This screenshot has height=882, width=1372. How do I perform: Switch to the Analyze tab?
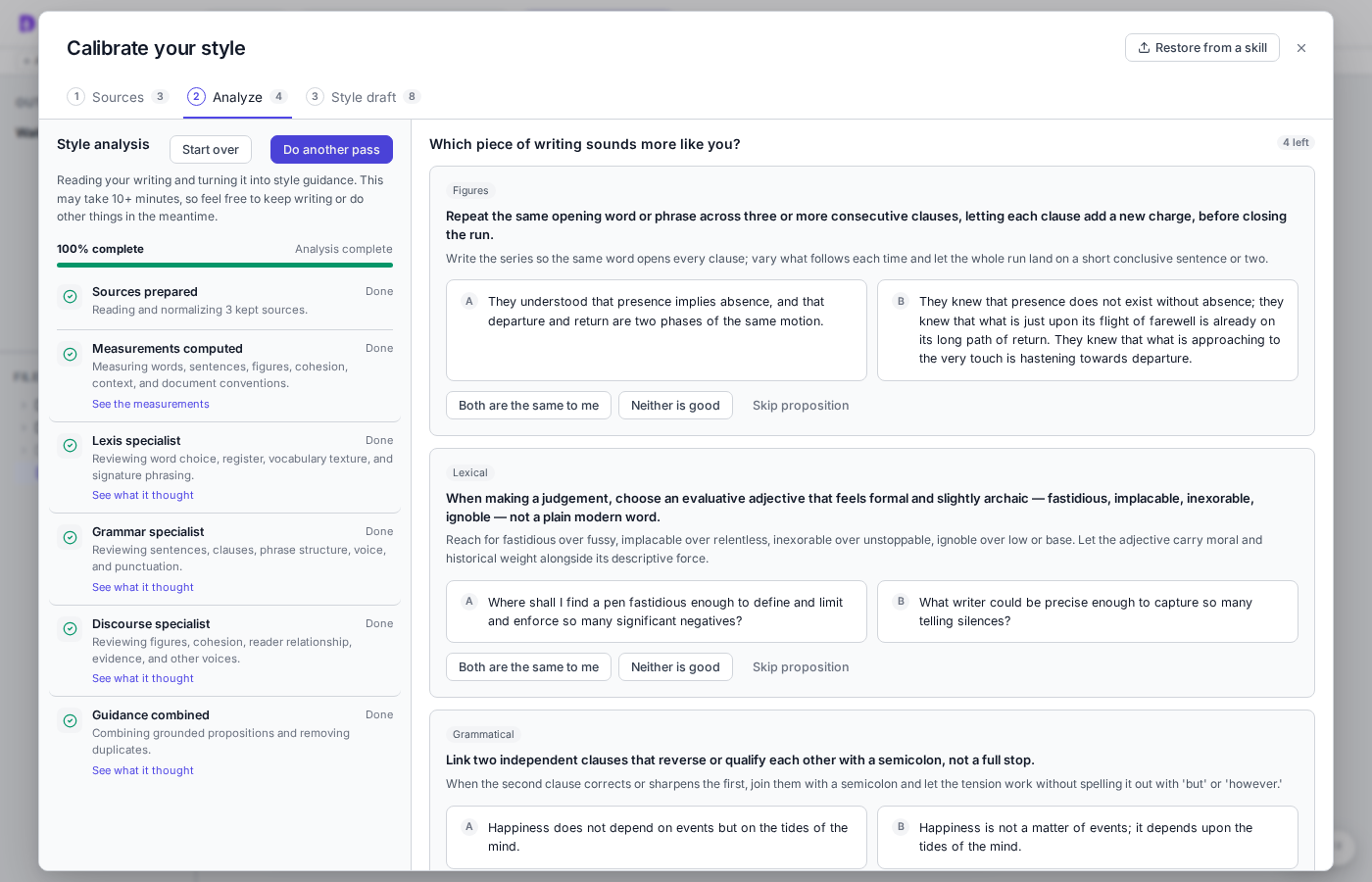(238, 97)
